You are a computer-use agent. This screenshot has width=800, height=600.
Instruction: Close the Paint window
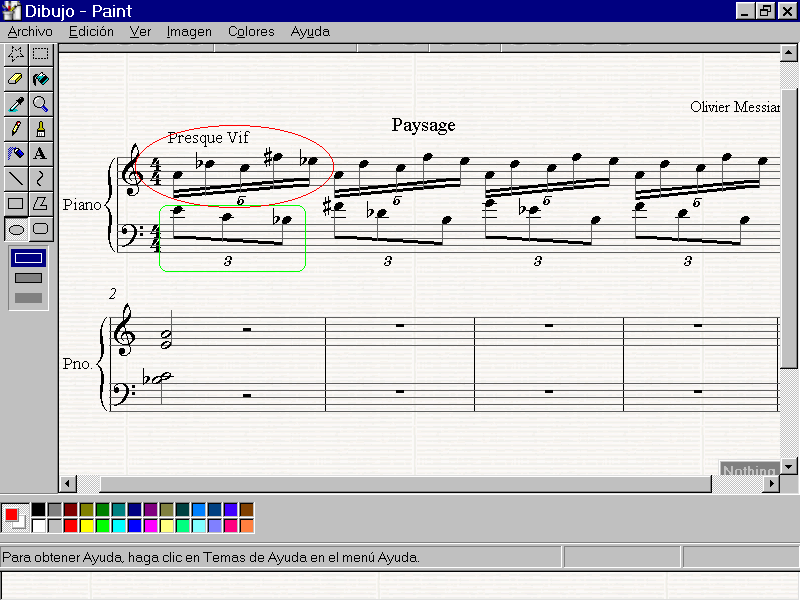[787, 11]
